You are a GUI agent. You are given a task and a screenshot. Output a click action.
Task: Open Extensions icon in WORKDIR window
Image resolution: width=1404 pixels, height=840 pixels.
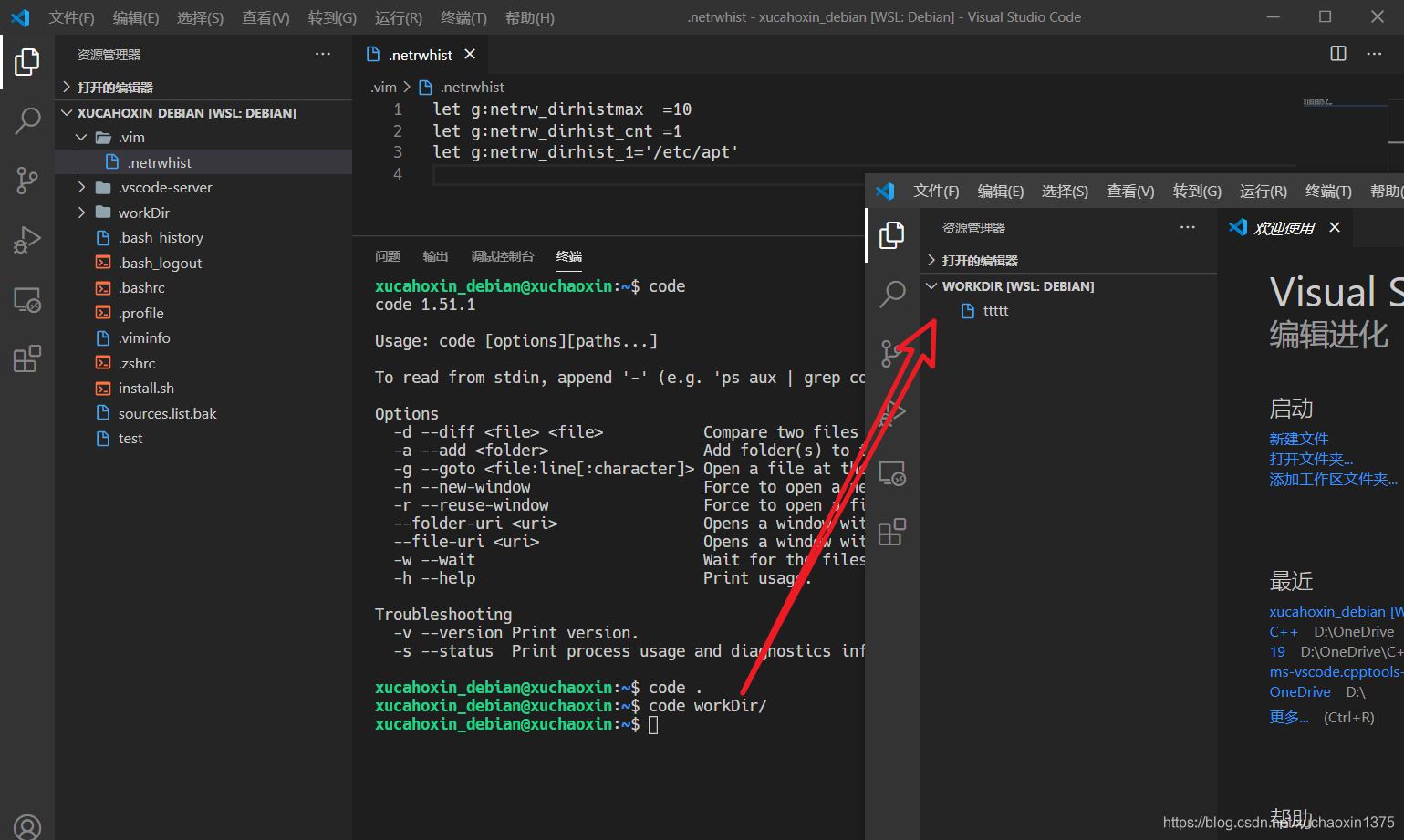point(891,532)
